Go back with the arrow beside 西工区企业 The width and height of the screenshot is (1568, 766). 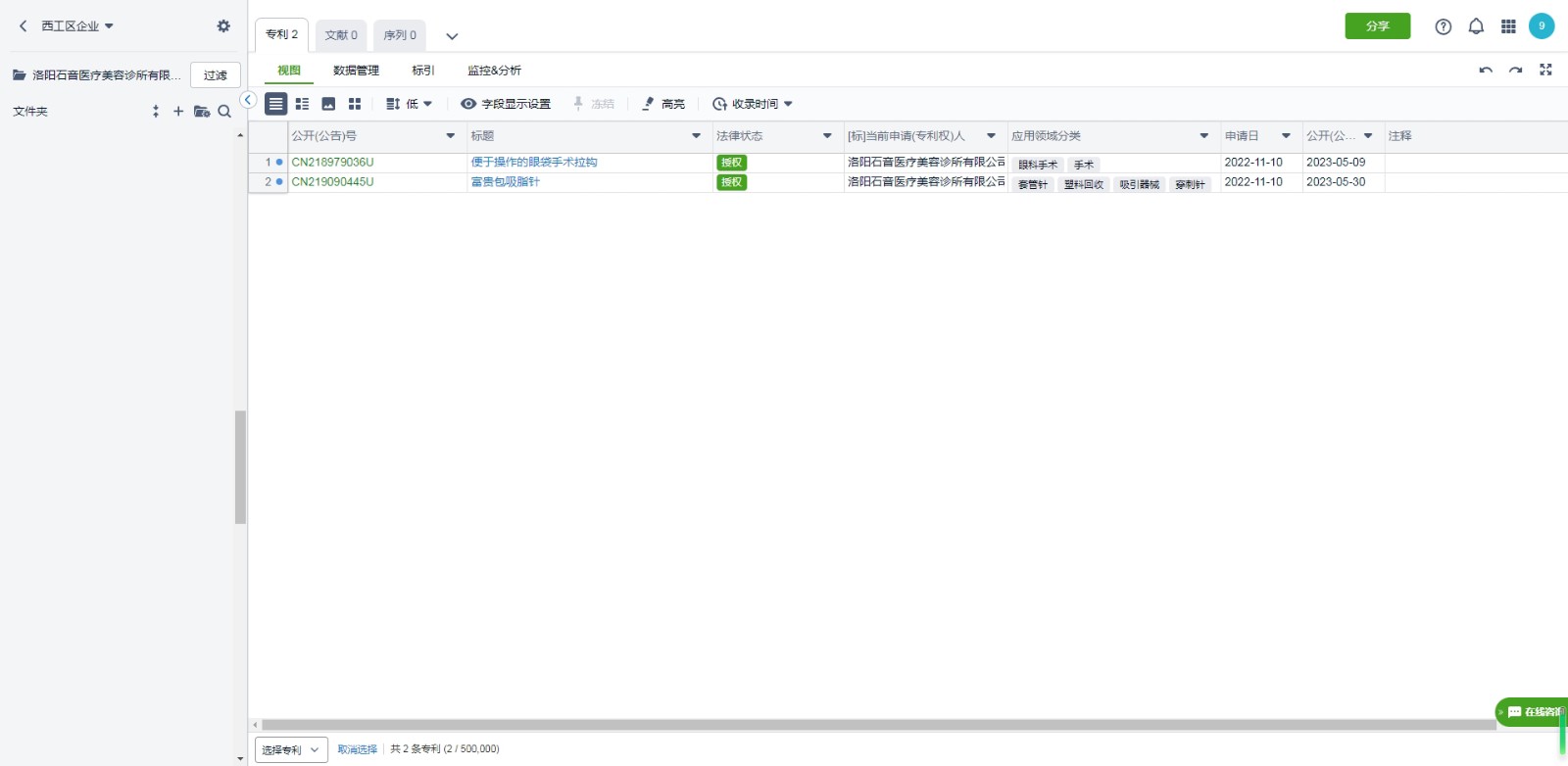[24, 26]
